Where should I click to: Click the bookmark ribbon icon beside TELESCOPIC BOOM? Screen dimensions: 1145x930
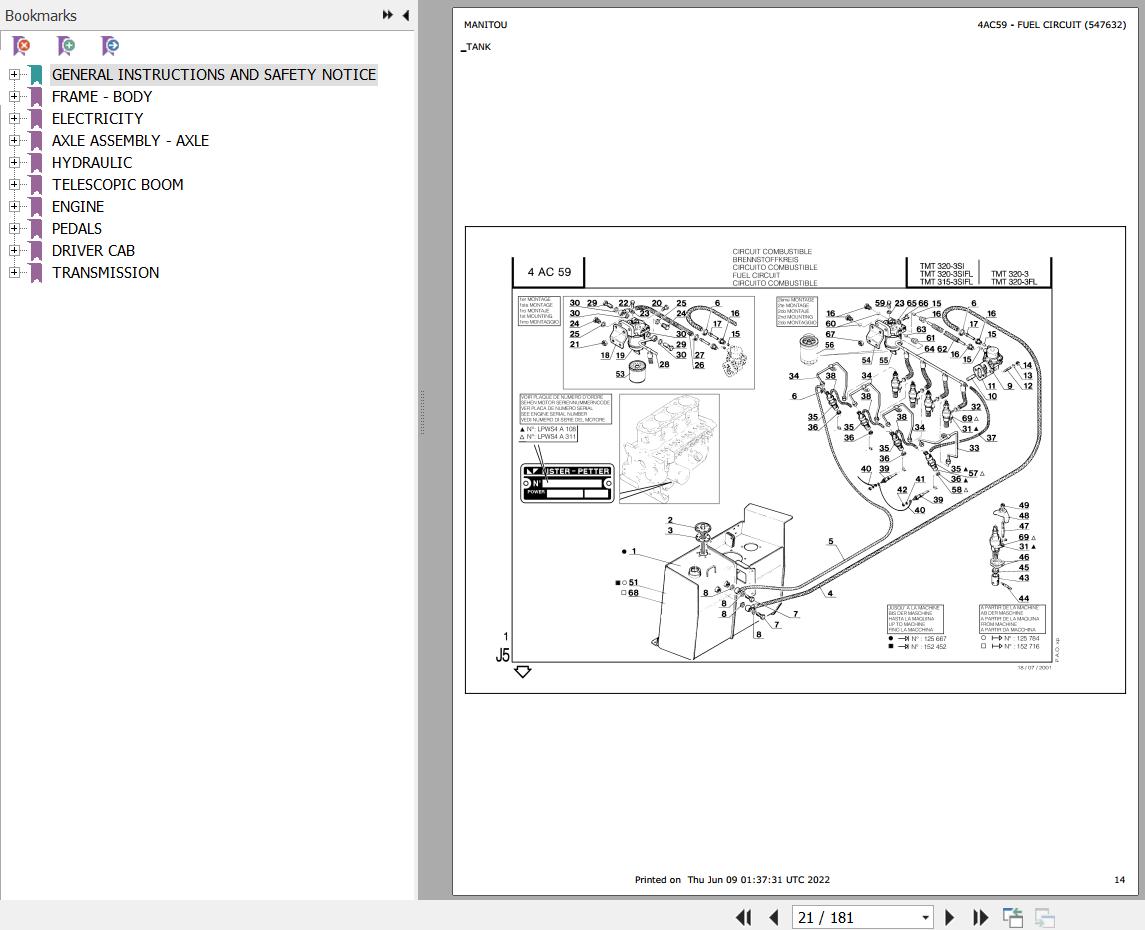[x=36, y=185]
